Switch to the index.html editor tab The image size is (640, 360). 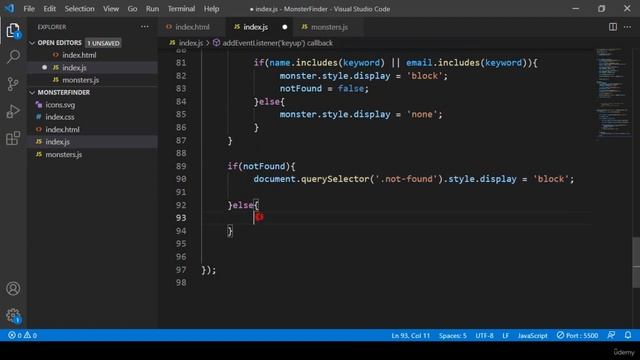[192, 27]
